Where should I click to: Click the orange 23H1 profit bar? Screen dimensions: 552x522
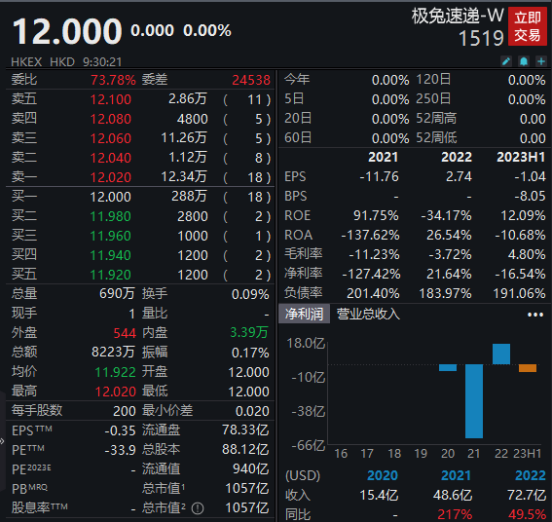pyautogui.click(x=527, y=368)
